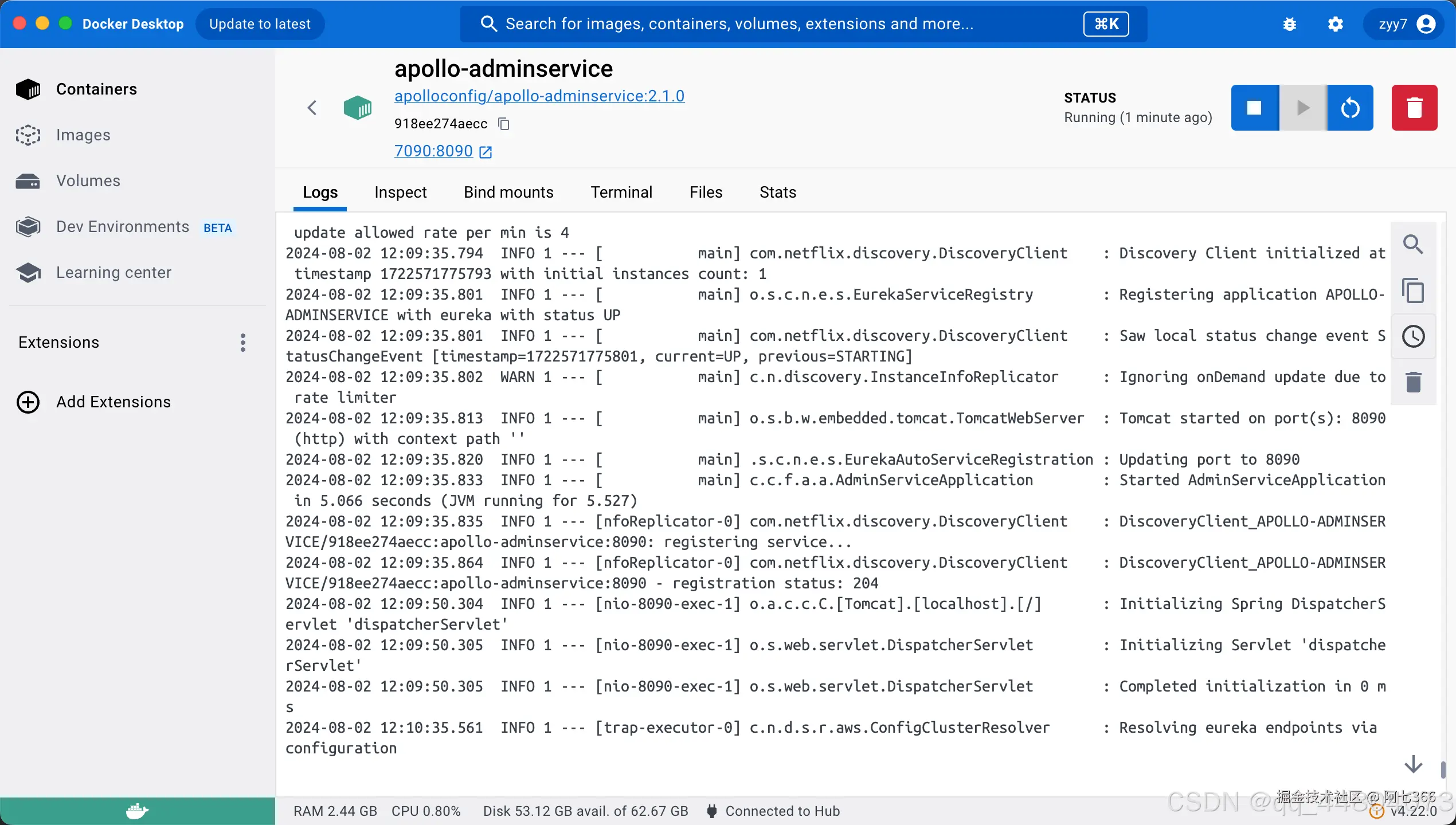The image size is (1456, 825).
Task: Open Docker settings gear icon
Action: 1335,24
